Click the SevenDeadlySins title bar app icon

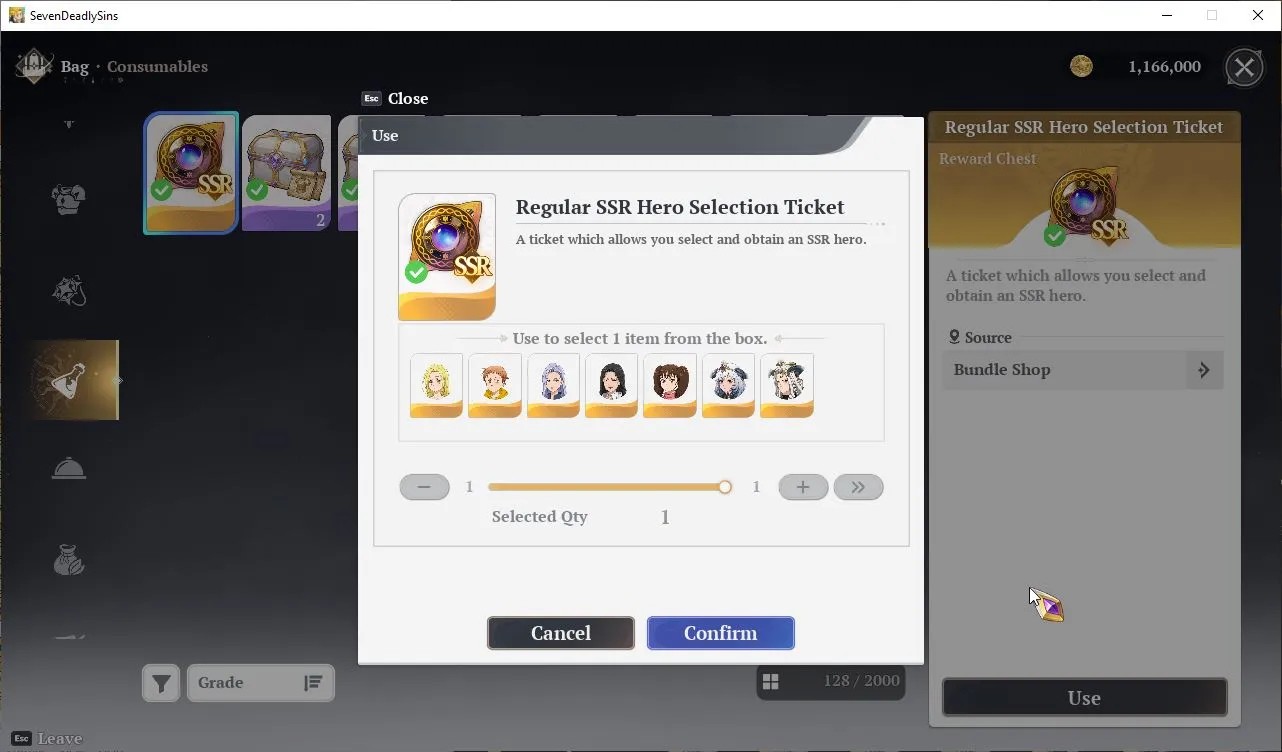pyautogui.click(x=16, y=15)
